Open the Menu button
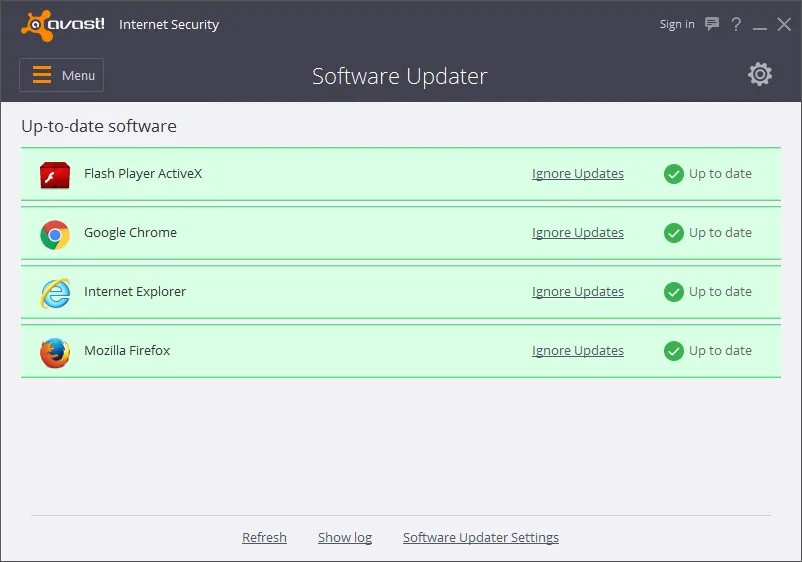The height and width of the screenshot is (562, 802). 61,75
